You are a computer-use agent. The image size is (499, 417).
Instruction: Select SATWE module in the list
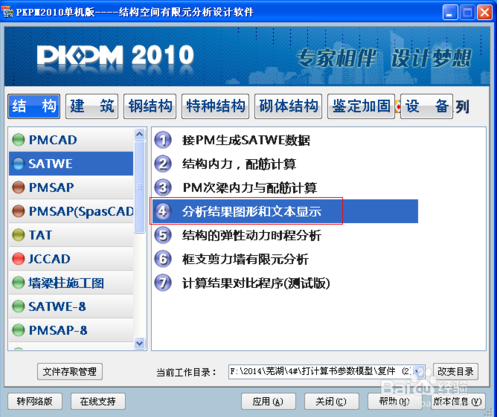click(x=71, y=163)
